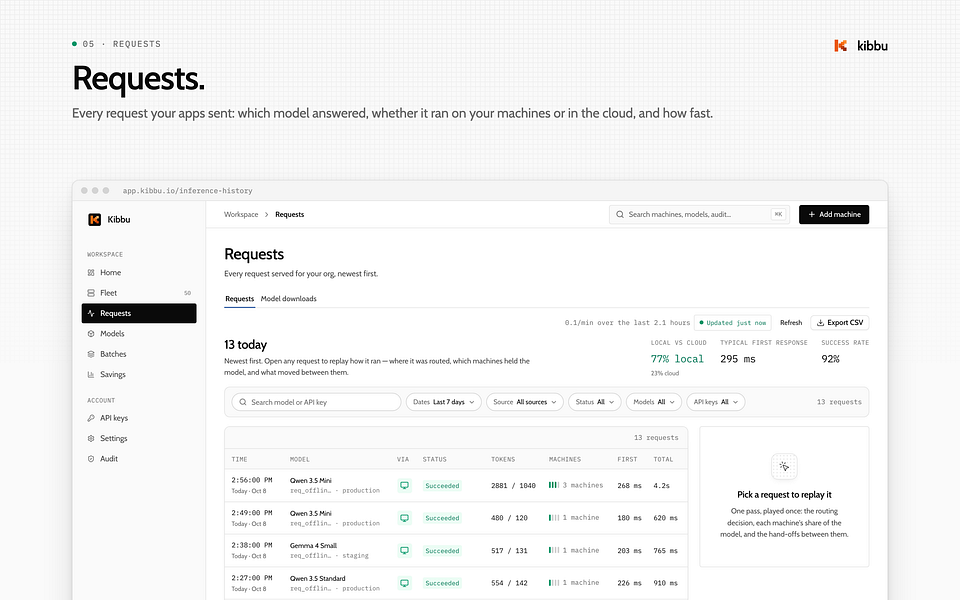Click the via icon on the 2:56:00 PM row

[404, 486]
